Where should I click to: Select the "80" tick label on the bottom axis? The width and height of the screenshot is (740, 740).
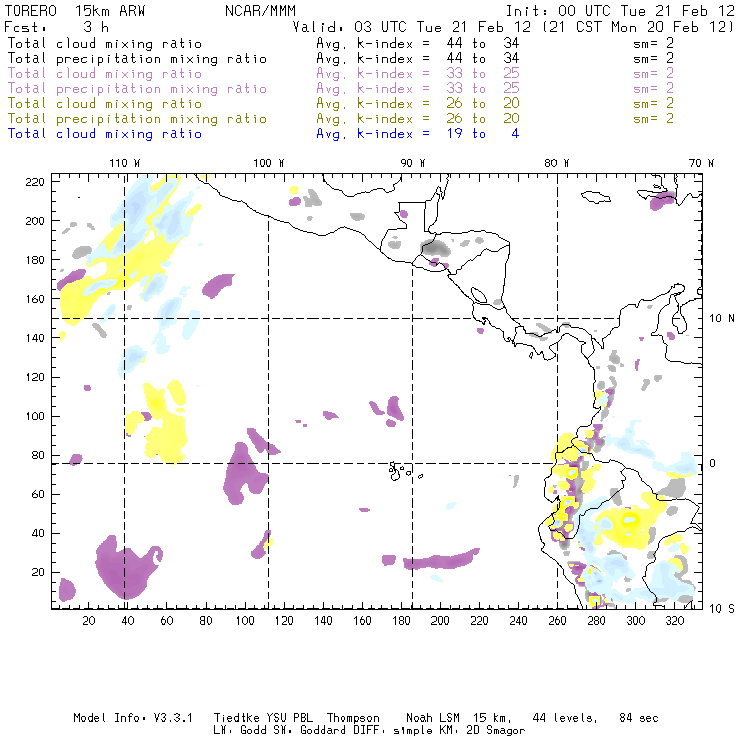(x=206, y=621)
